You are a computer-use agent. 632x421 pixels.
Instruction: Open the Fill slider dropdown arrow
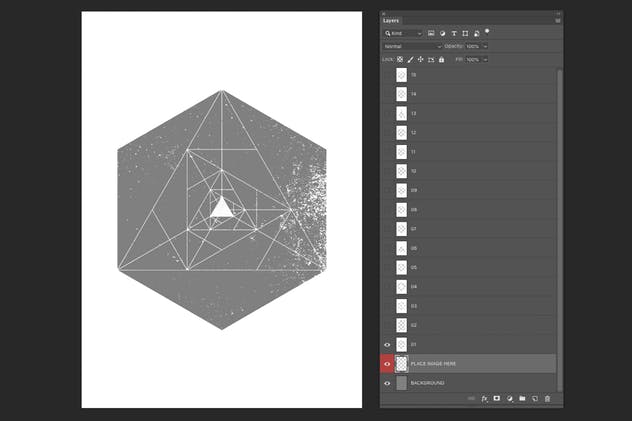click(485, 60)
